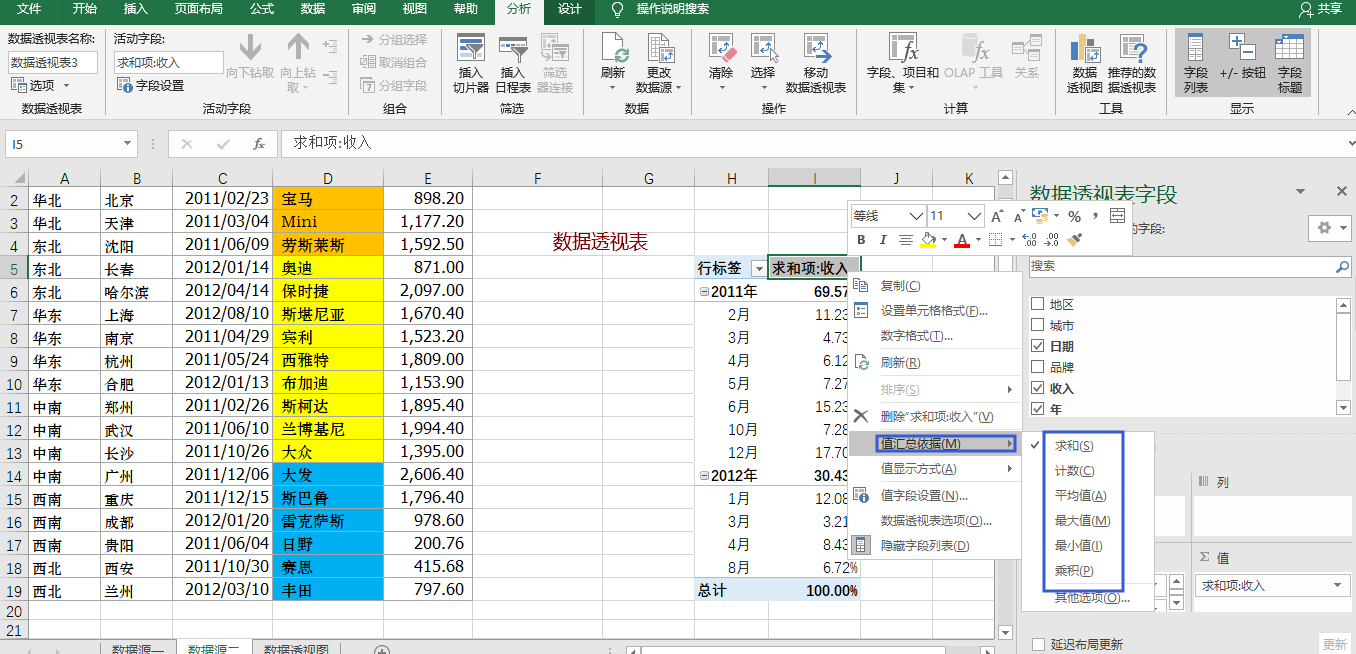
Task: Click the 清除 (Clear) pivot icon
Action: 721,49
